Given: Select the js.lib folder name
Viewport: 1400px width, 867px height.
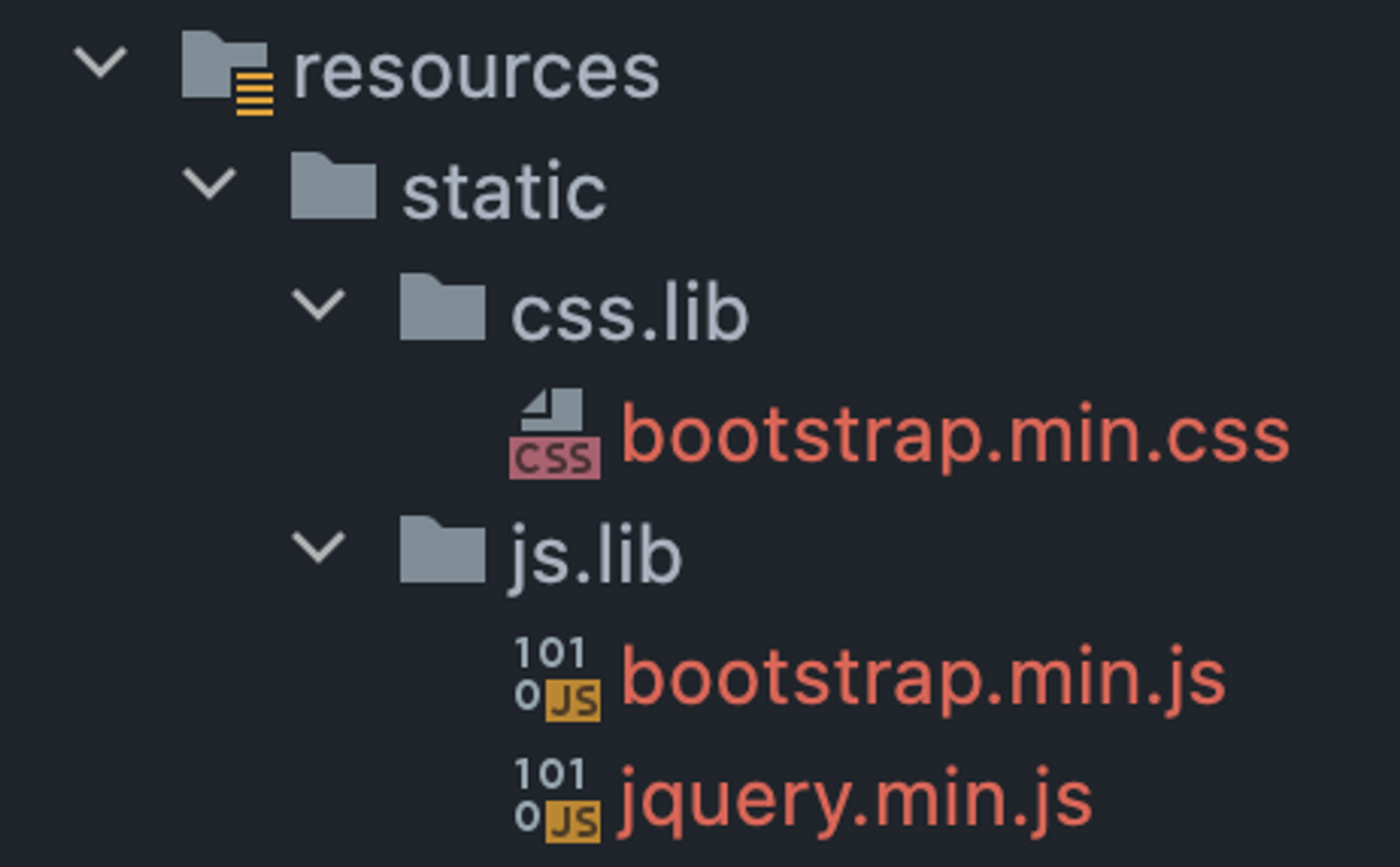Looking at the screenshot, I should (595, 557).
